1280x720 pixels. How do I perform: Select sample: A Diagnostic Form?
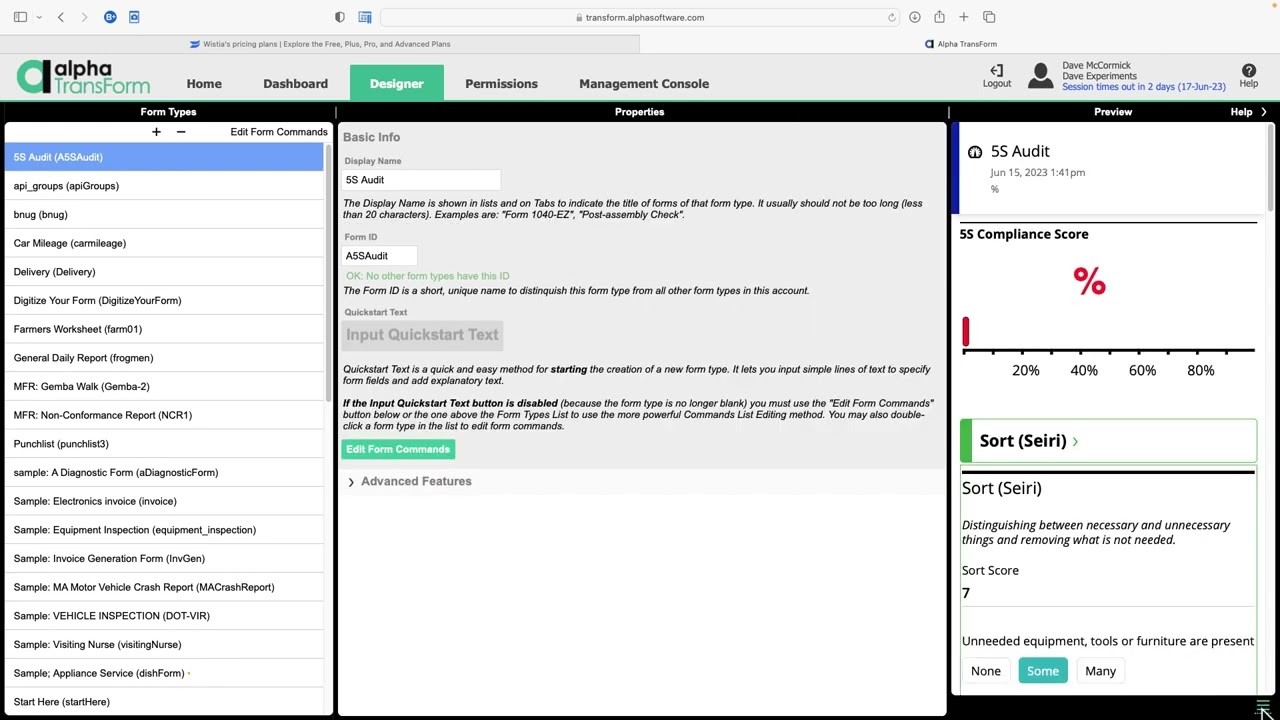[x=164, y=473]
